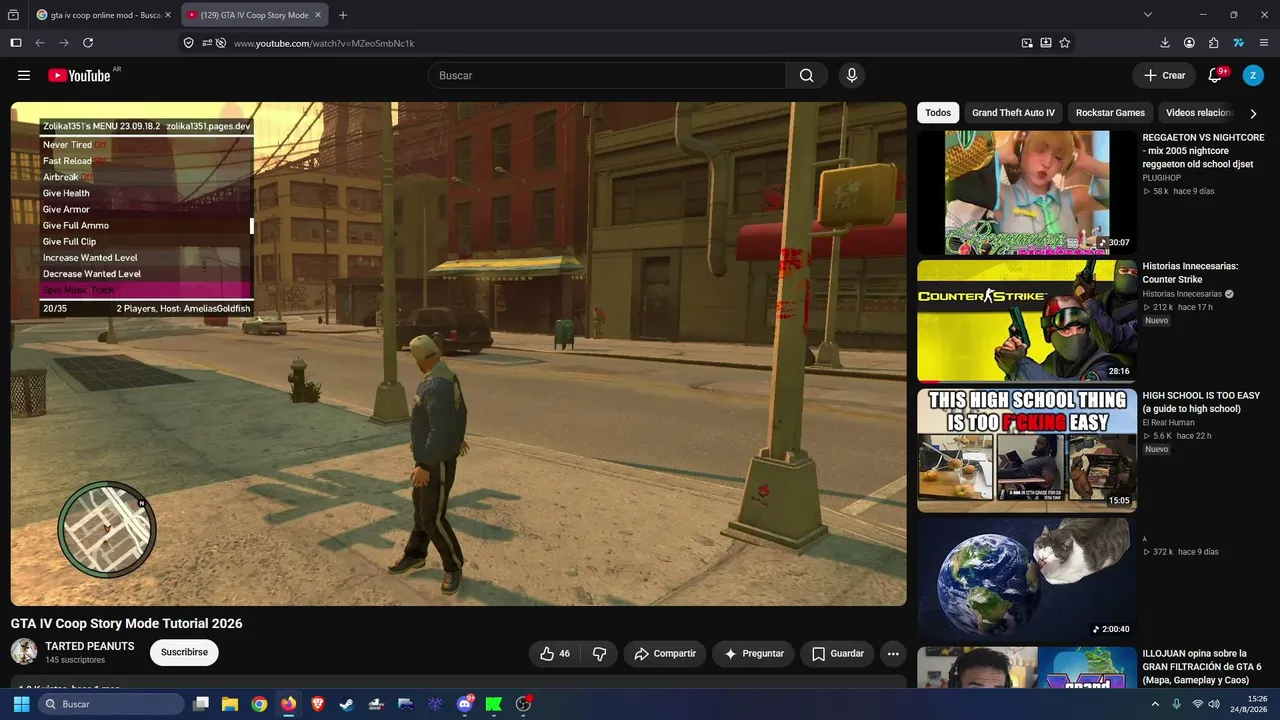Open Discord from the taskbar
Image resolution: width=1280 pixels, height=720 pixels.
click(x=464, y=704)
